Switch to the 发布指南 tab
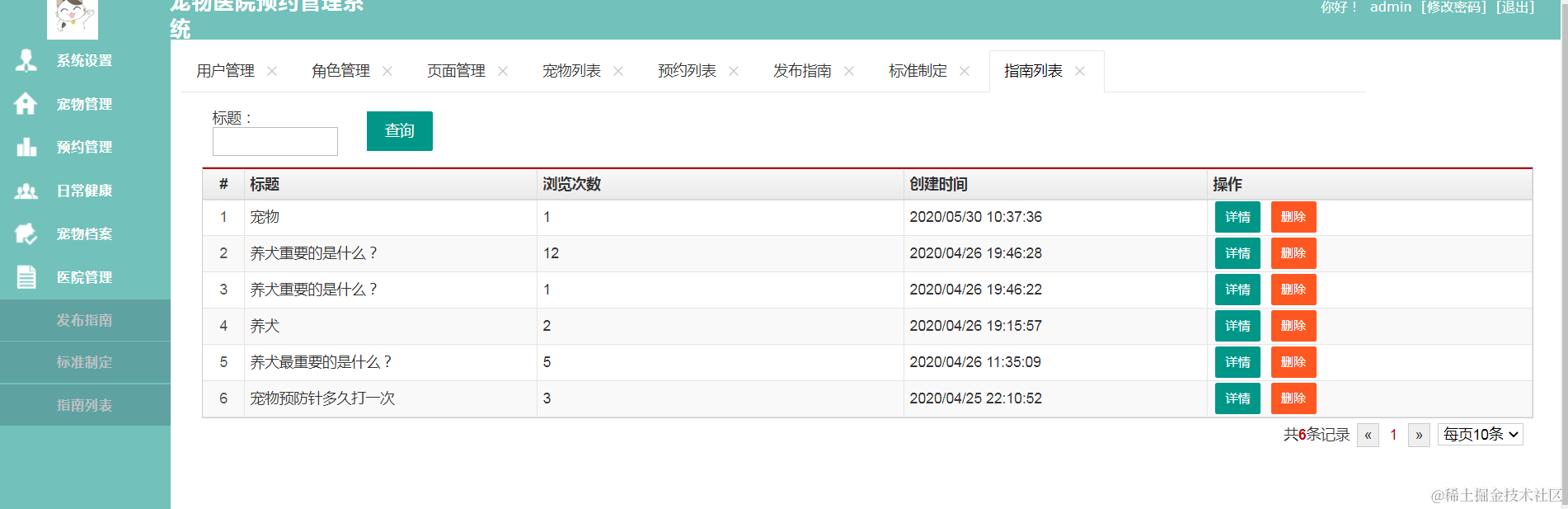The image size is (1568, 509). pyautogui.click(x=802, y=71)
